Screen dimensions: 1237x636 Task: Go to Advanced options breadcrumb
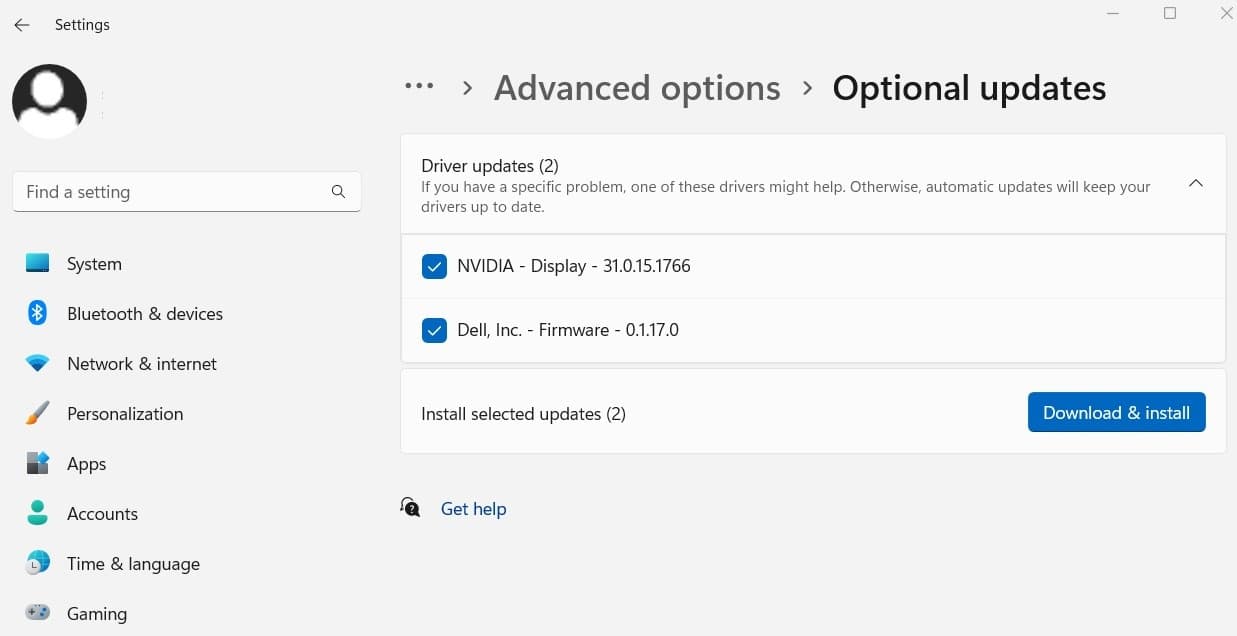637,88
